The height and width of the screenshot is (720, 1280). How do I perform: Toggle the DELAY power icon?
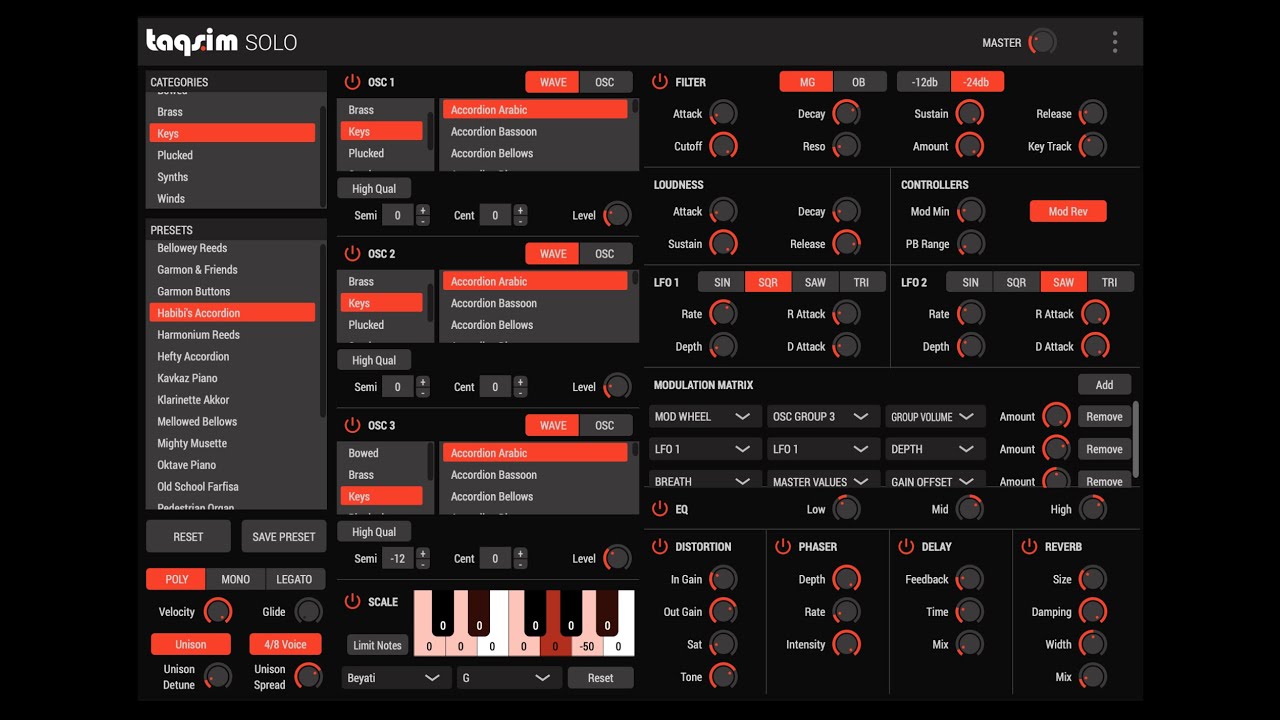pos(906,547)
